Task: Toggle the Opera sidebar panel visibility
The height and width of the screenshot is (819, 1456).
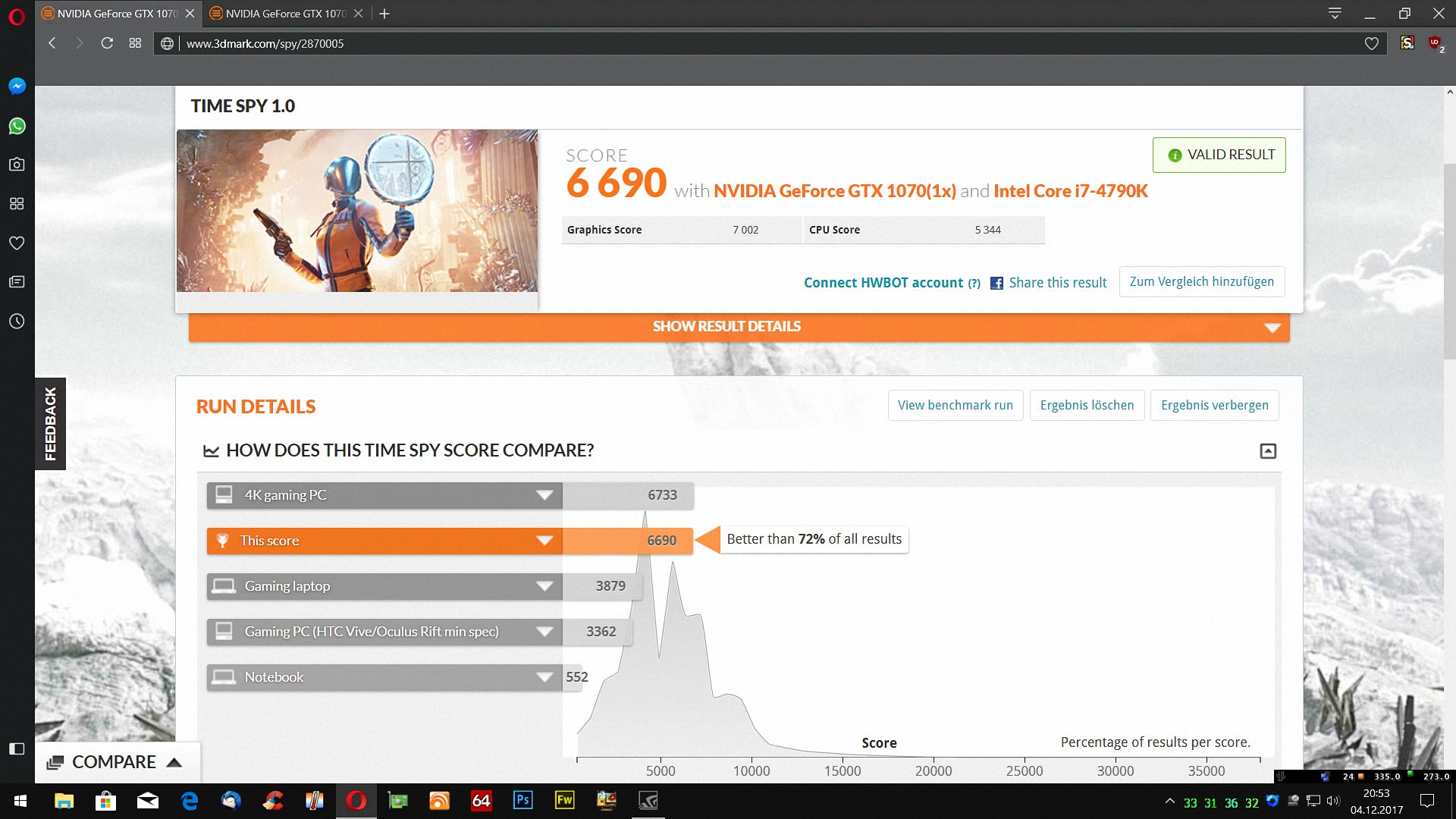Action: [x=17, y=748]
